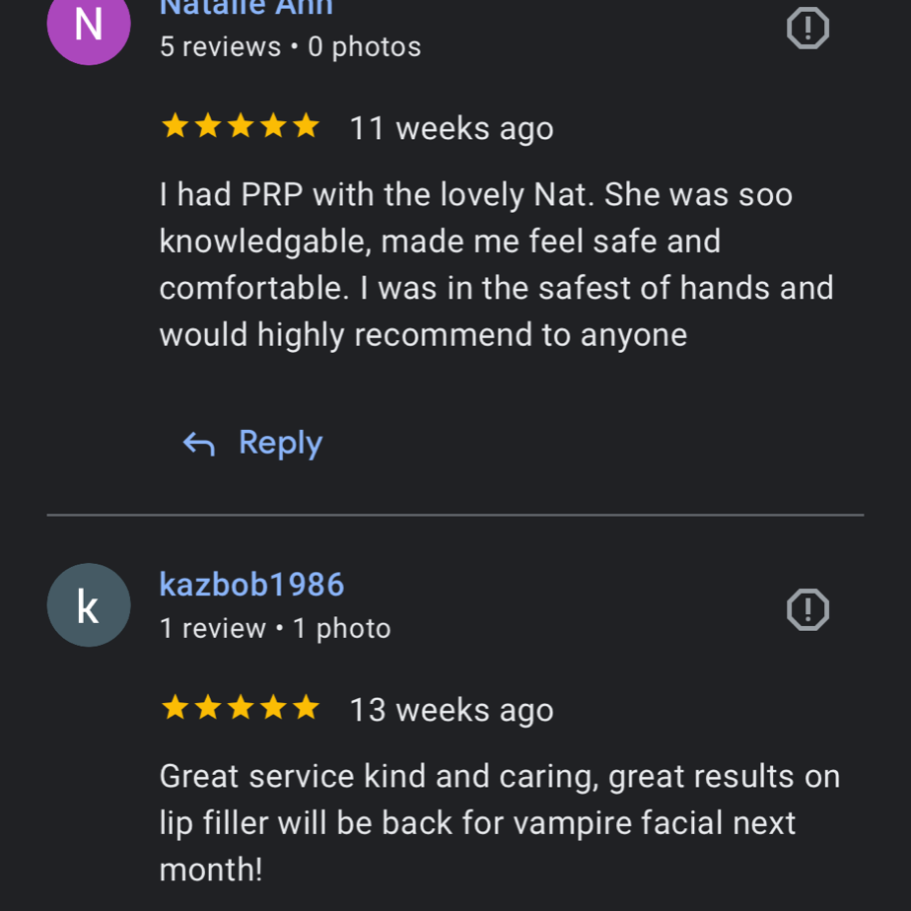This screenshot has height=911, width=911.
Task: Click first star in Natalie Ann's rating
Action: [175, 127]
